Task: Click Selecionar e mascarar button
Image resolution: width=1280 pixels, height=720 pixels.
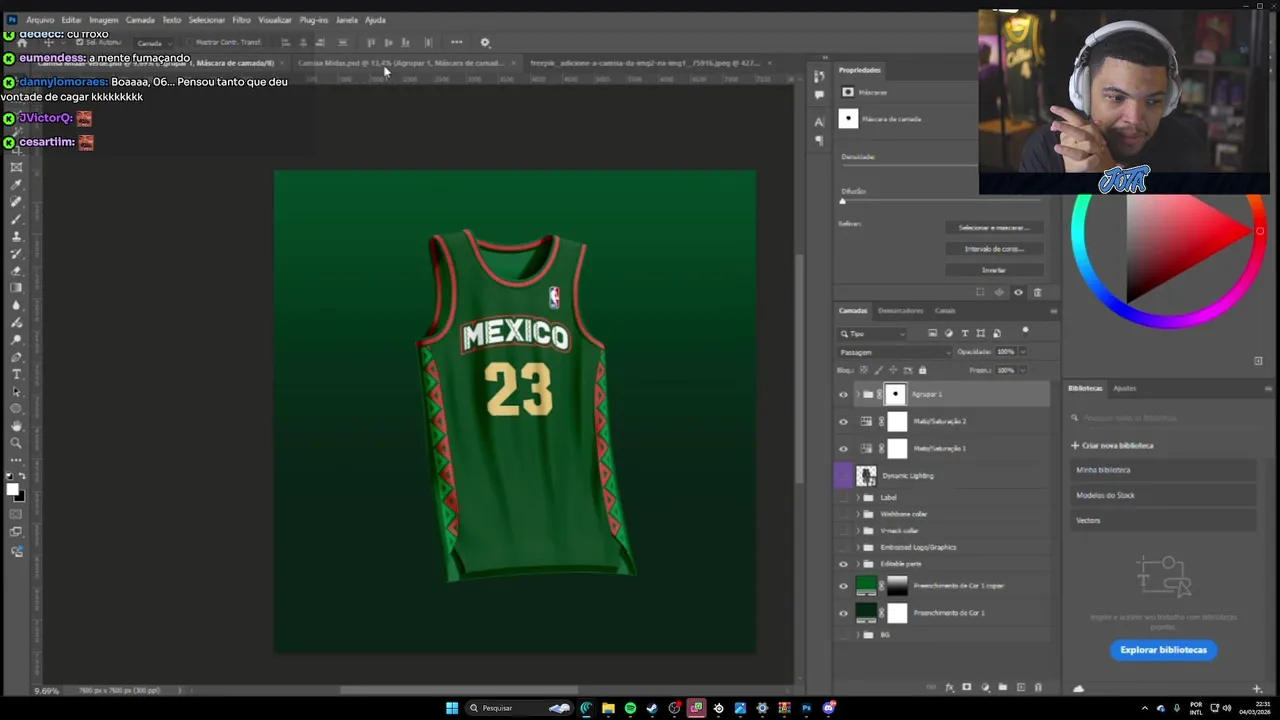Action: 994,228
